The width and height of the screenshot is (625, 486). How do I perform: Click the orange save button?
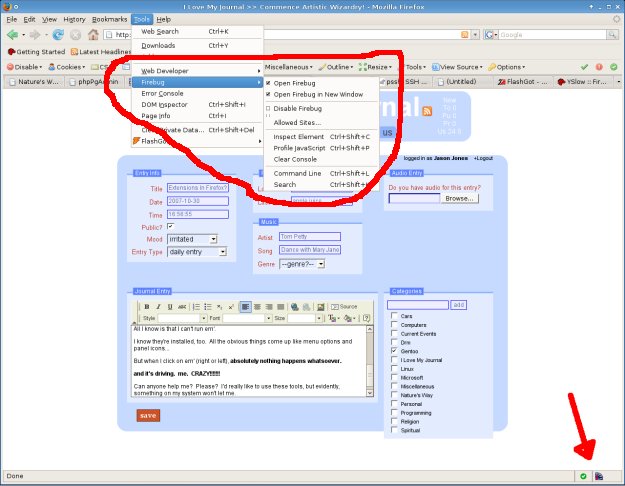click(x=148, y=415)
